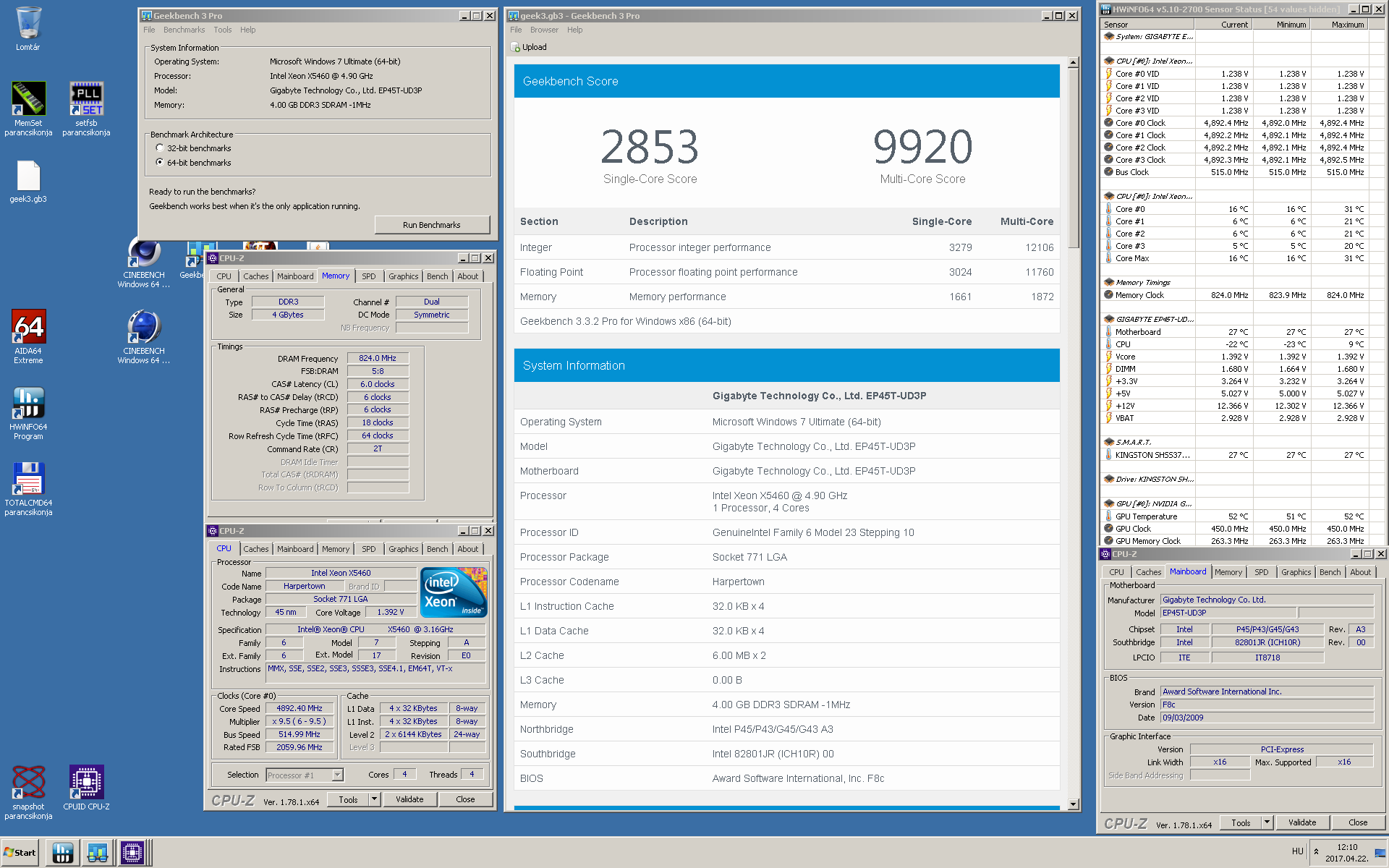Image resolution: width=1389 pixels, height=868 pixels.
Task: Click S.M.A.R.T. sensor group icon
Action: tap(1109, 442)
